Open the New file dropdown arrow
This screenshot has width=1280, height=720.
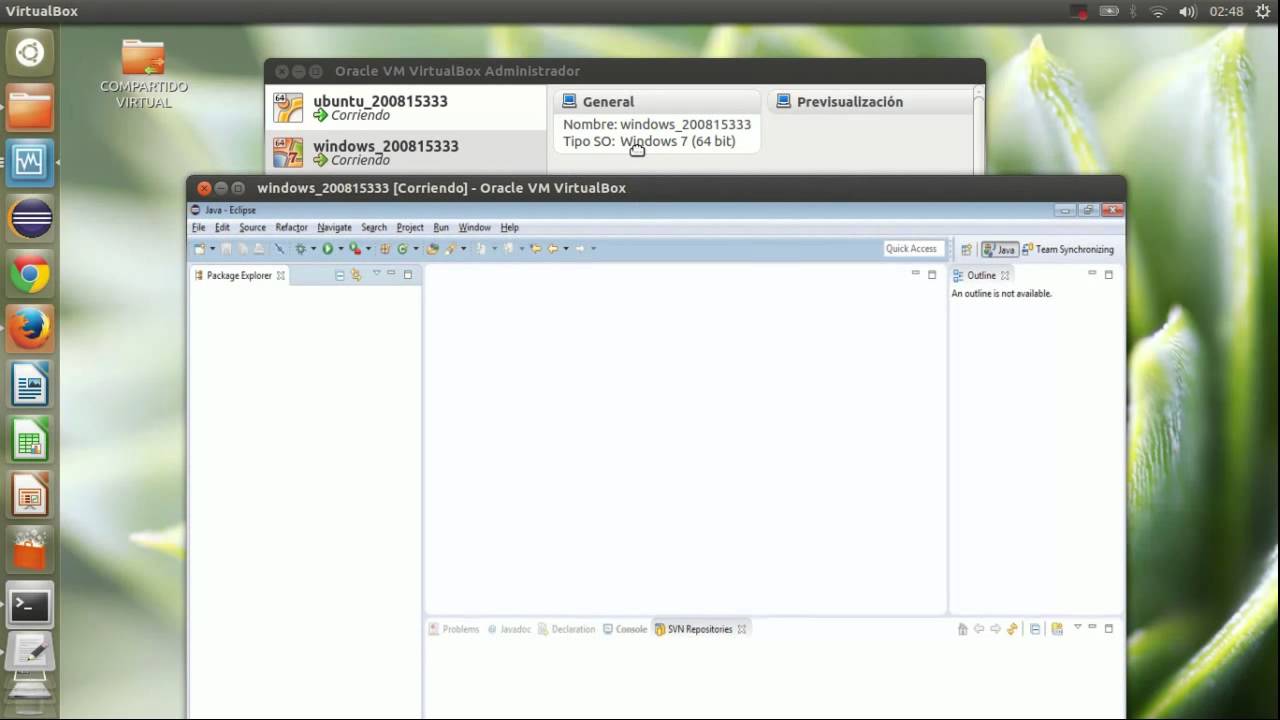pyautogui.click(x=212, y=249)
